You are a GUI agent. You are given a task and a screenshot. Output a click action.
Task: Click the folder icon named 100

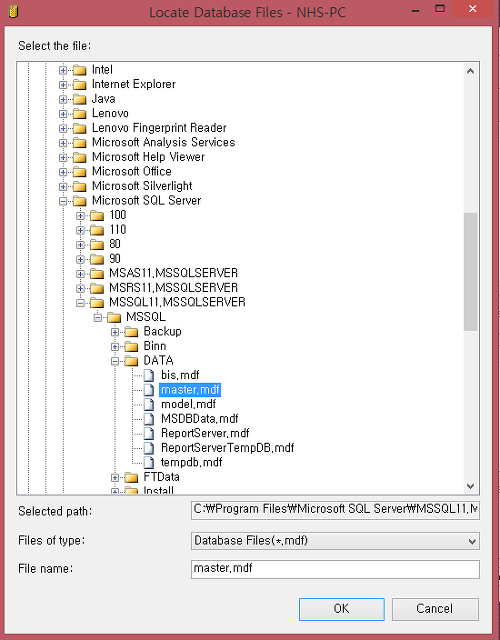tap(97, 216)
